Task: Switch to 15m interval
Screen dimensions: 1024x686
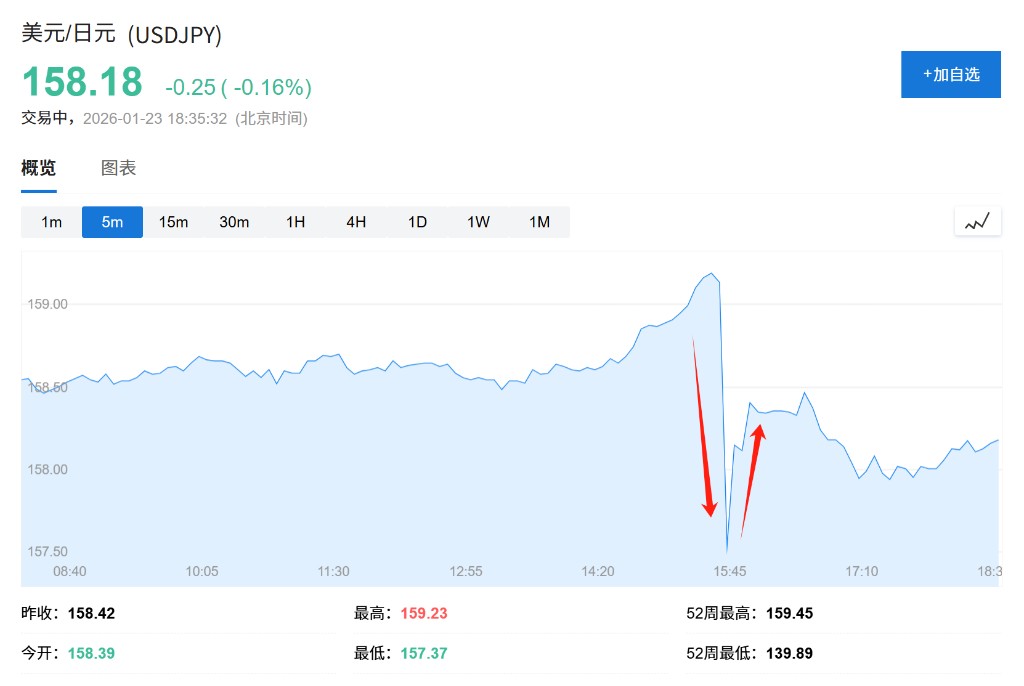Action: tap(173, 222)
